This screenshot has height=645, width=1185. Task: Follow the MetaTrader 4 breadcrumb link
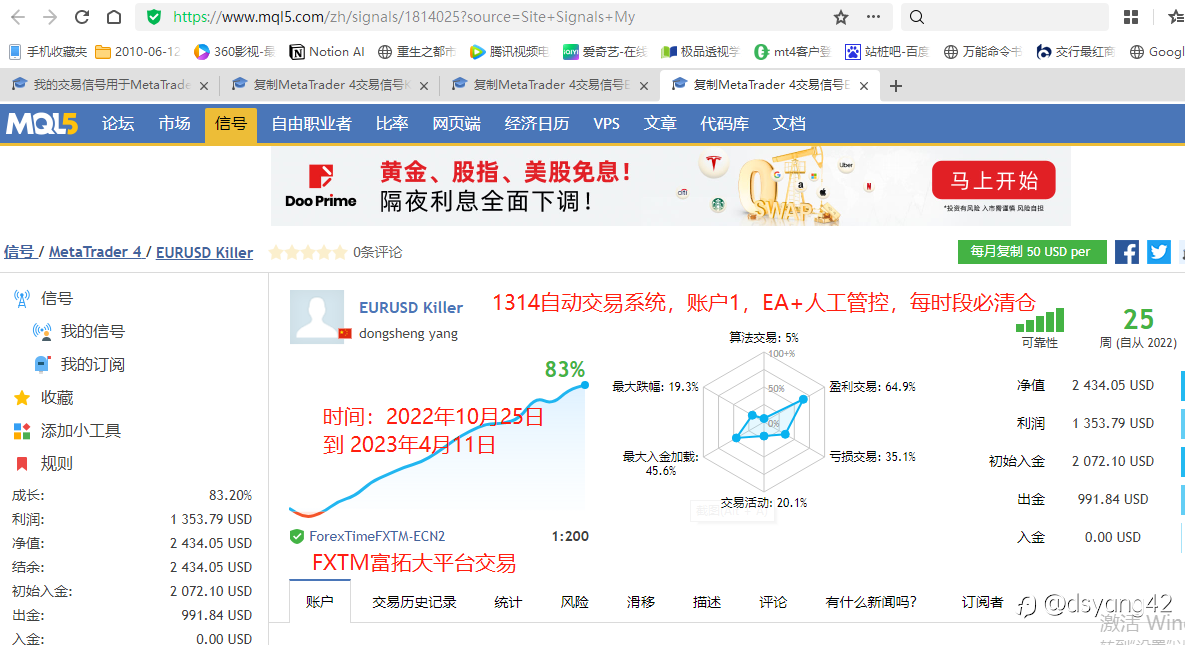tap(95, 253)
